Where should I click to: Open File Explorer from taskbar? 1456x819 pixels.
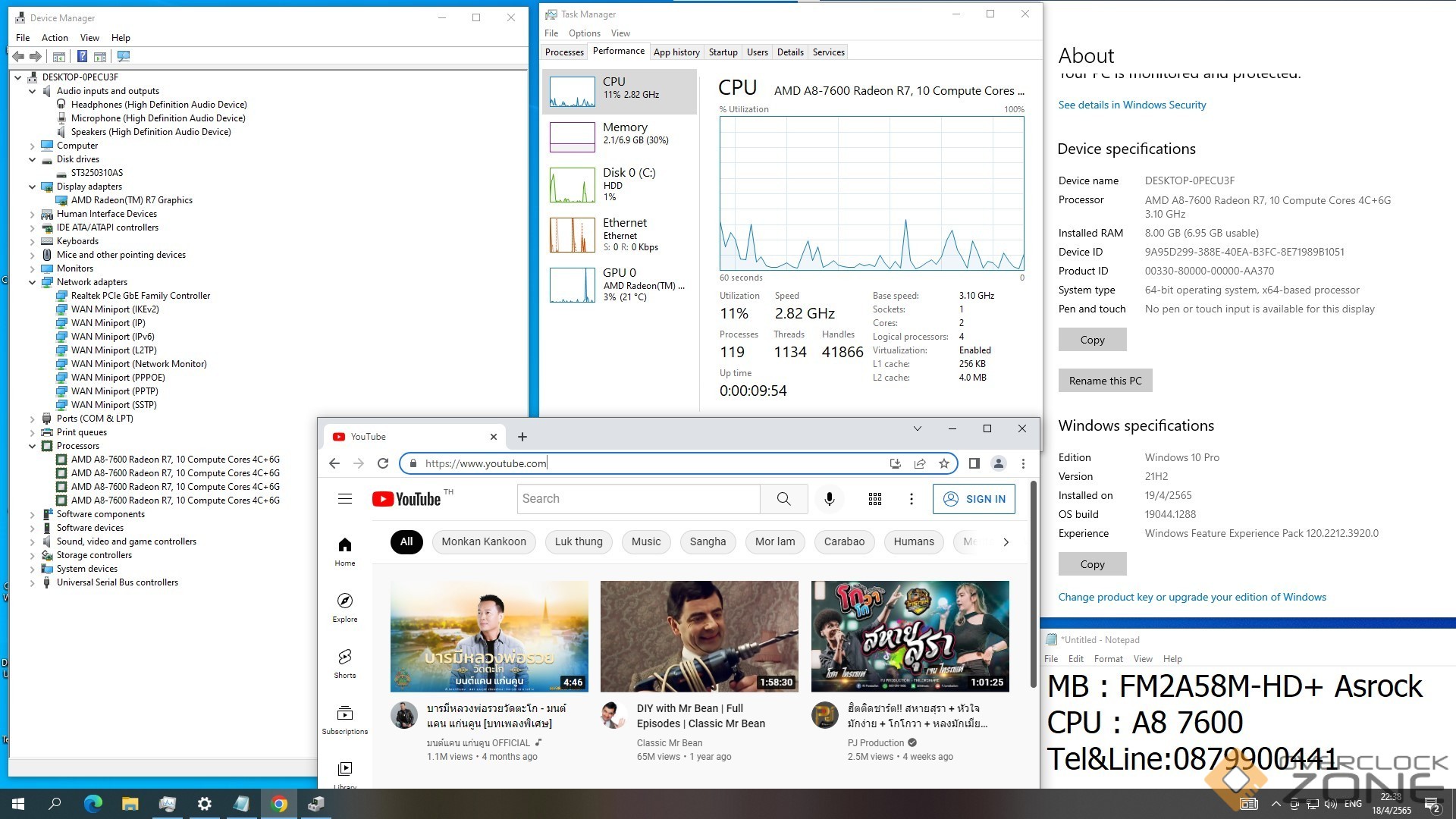(x=130, y=804)
